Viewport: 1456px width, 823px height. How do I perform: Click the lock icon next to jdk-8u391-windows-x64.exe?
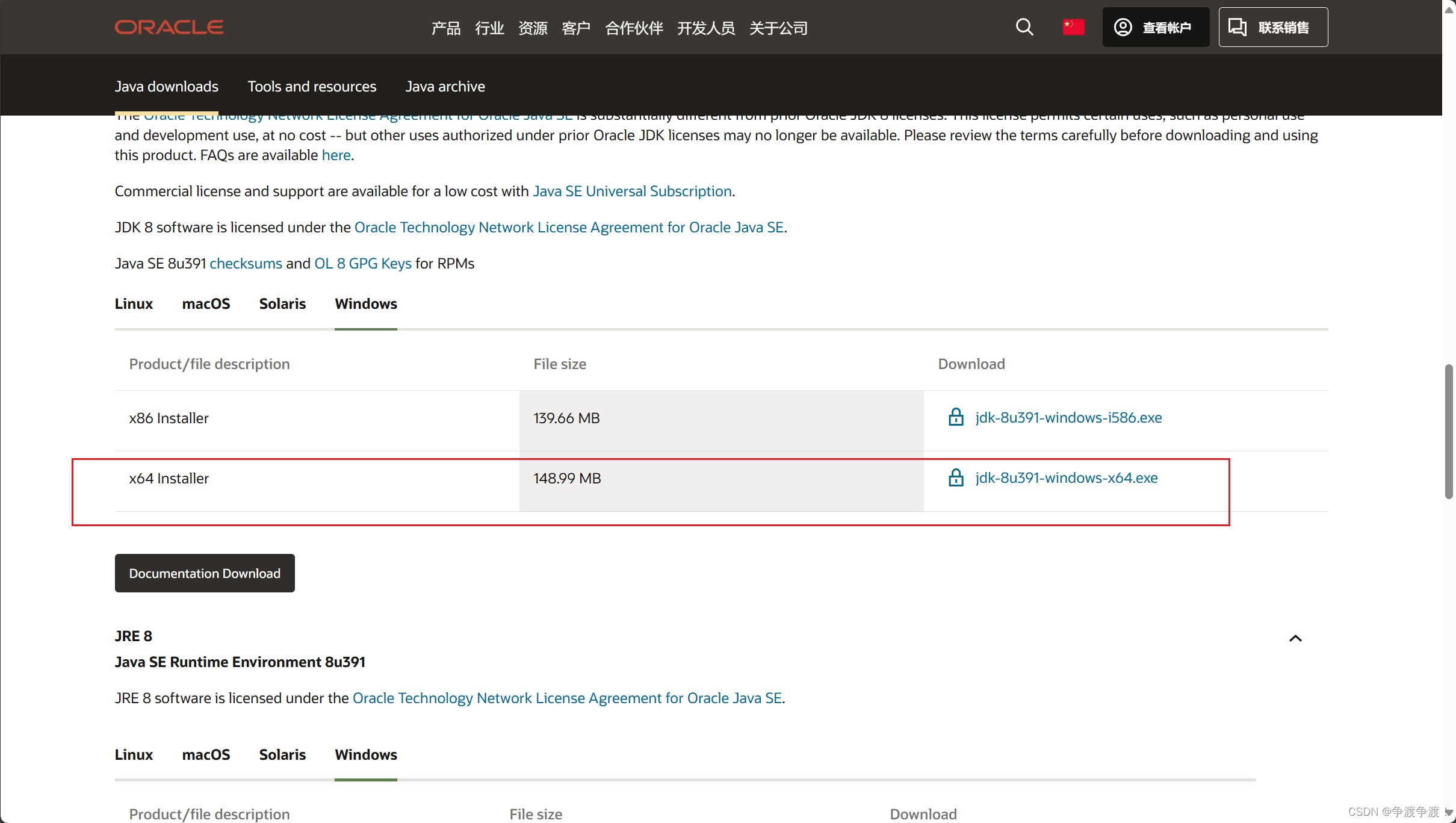tap(956, 478)
